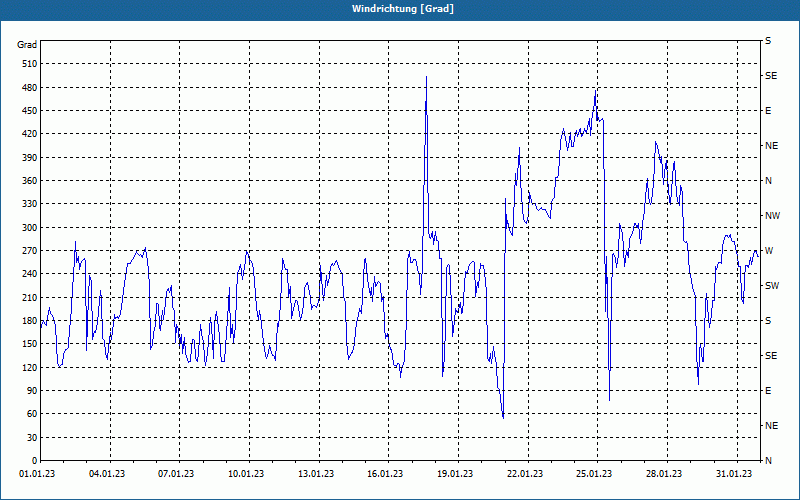Select the 30 degree axis label

[x=32, y=438]
